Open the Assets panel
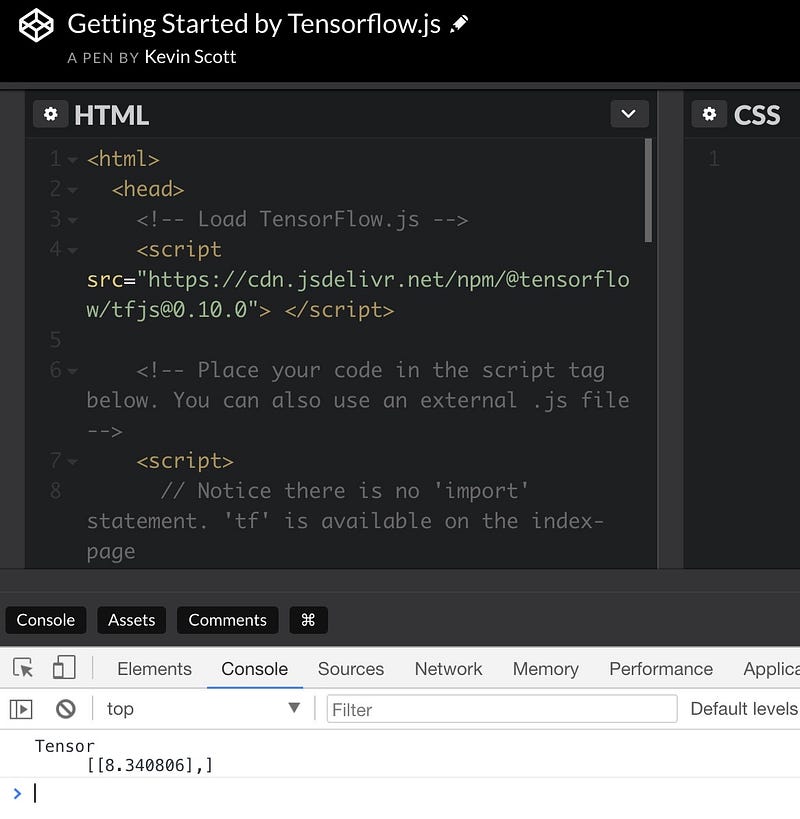The image size is (800, 819). click(132, 620)
